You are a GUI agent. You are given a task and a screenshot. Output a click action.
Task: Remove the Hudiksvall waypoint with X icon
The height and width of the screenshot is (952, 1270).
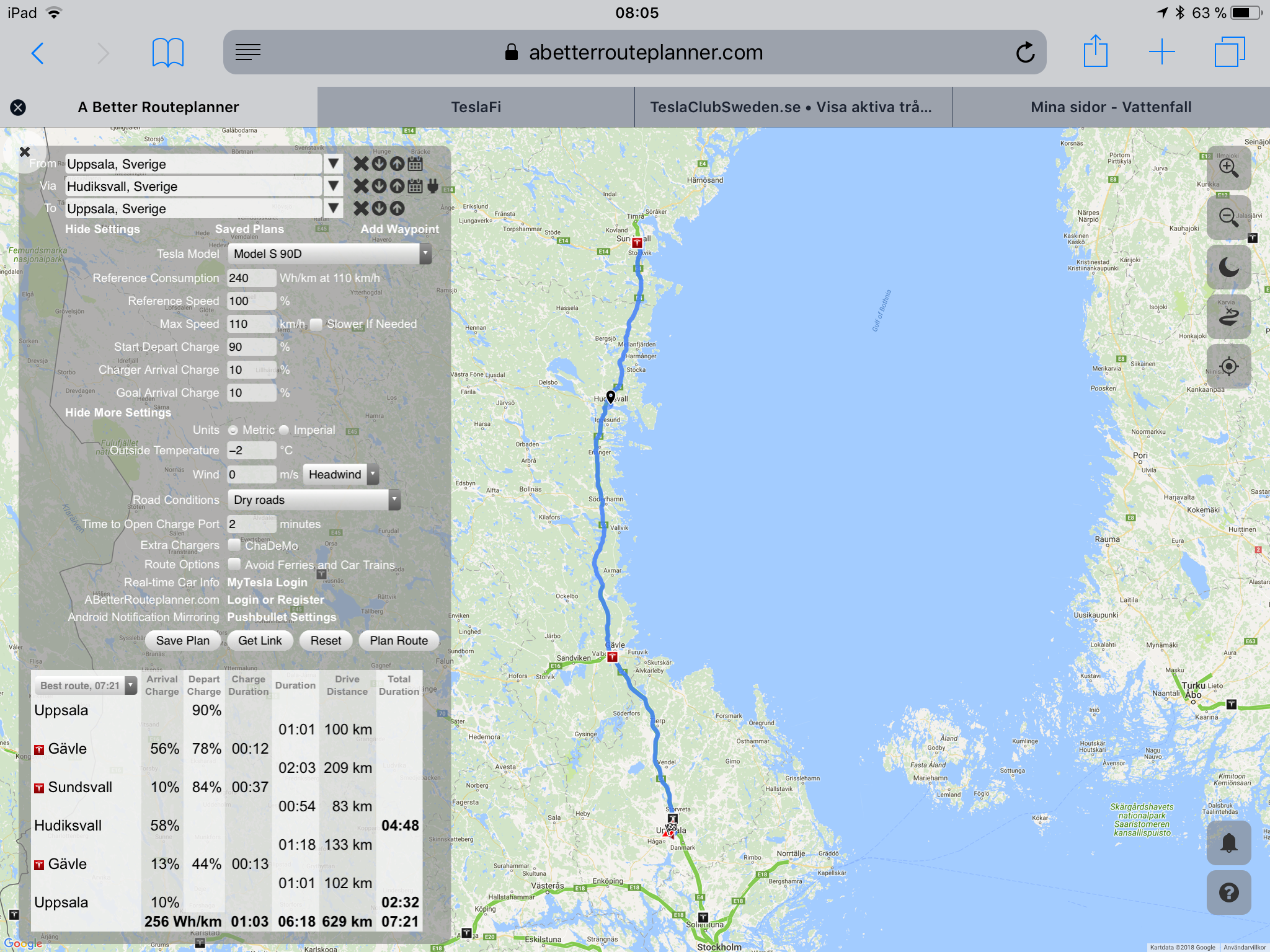coord(361,186)
